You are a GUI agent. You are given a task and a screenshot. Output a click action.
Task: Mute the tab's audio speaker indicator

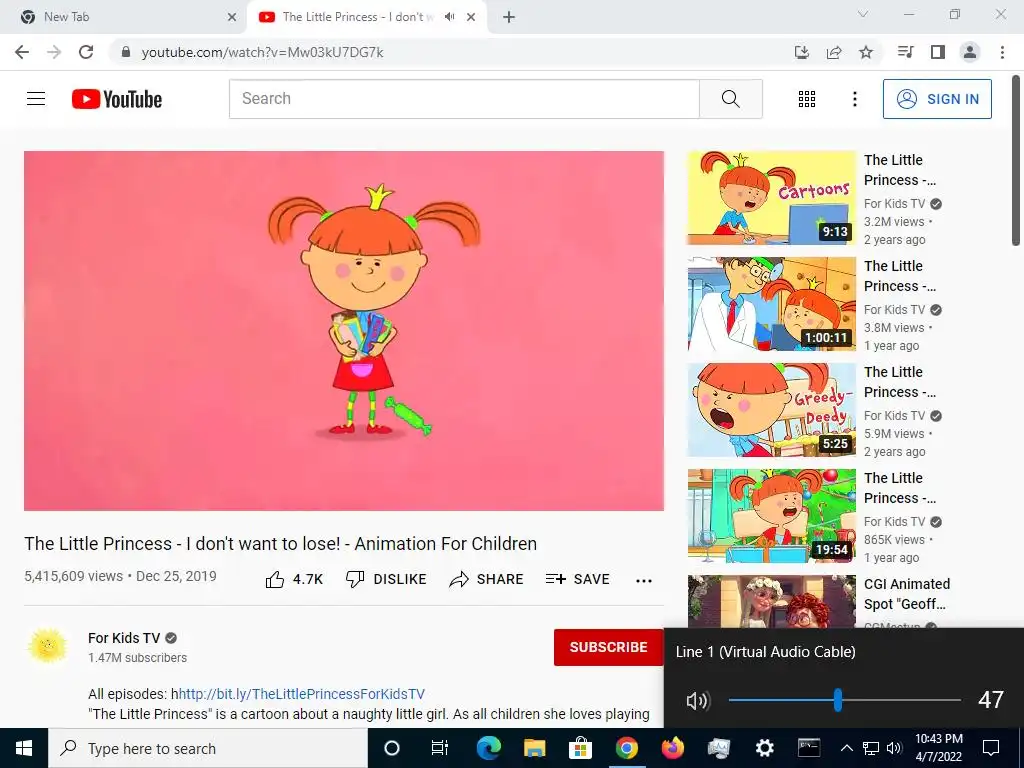point(449,17)
